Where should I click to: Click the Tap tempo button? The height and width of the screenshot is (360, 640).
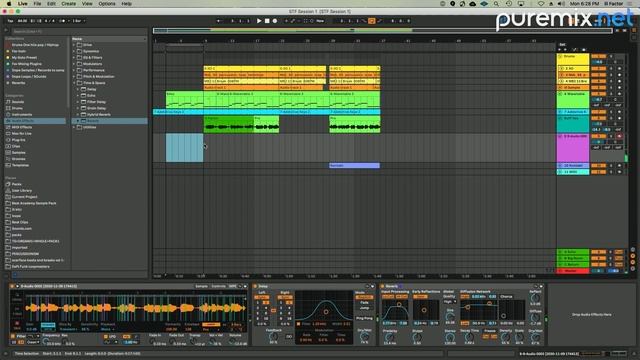(10, 21)
